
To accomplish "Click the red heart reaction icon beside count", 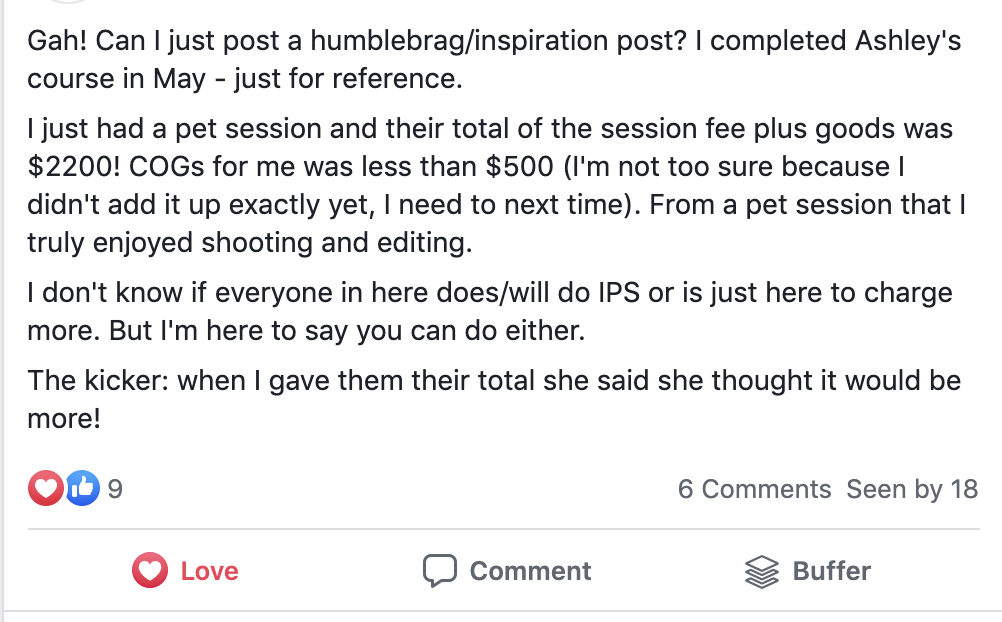I will (x=46, y=489).
